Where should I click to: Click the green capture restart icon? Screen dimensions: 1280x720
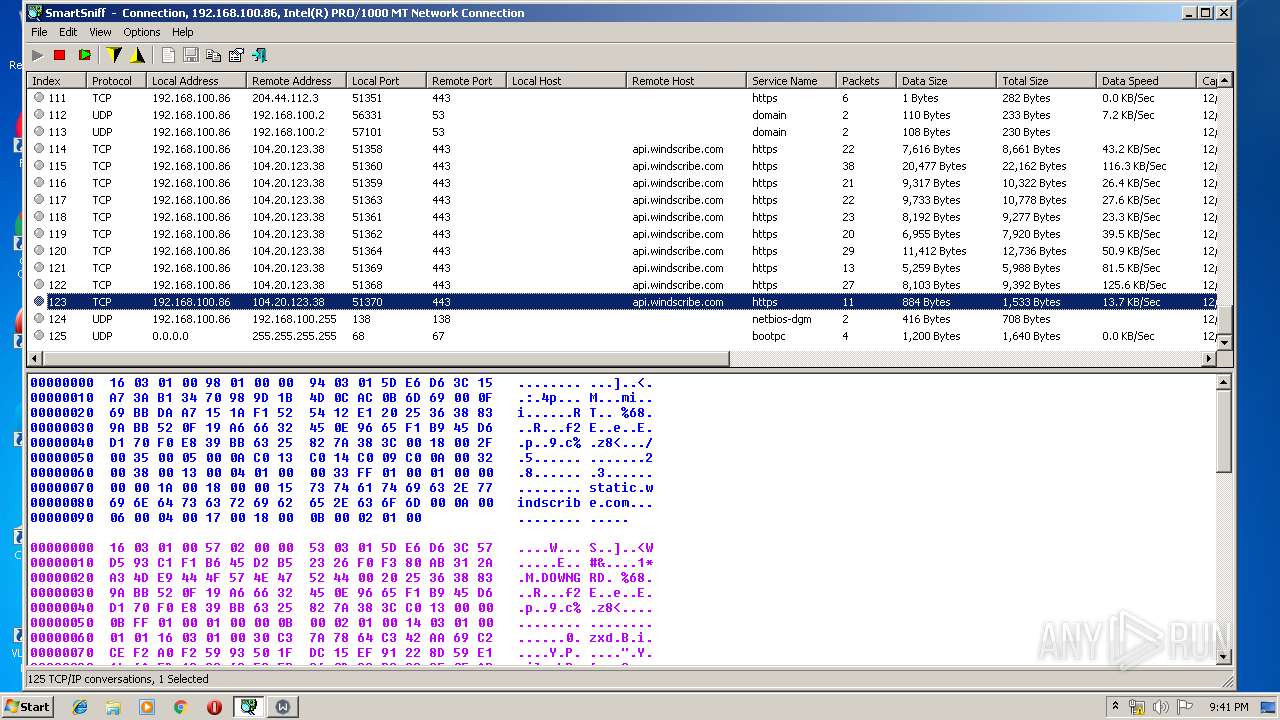point(84,55)
